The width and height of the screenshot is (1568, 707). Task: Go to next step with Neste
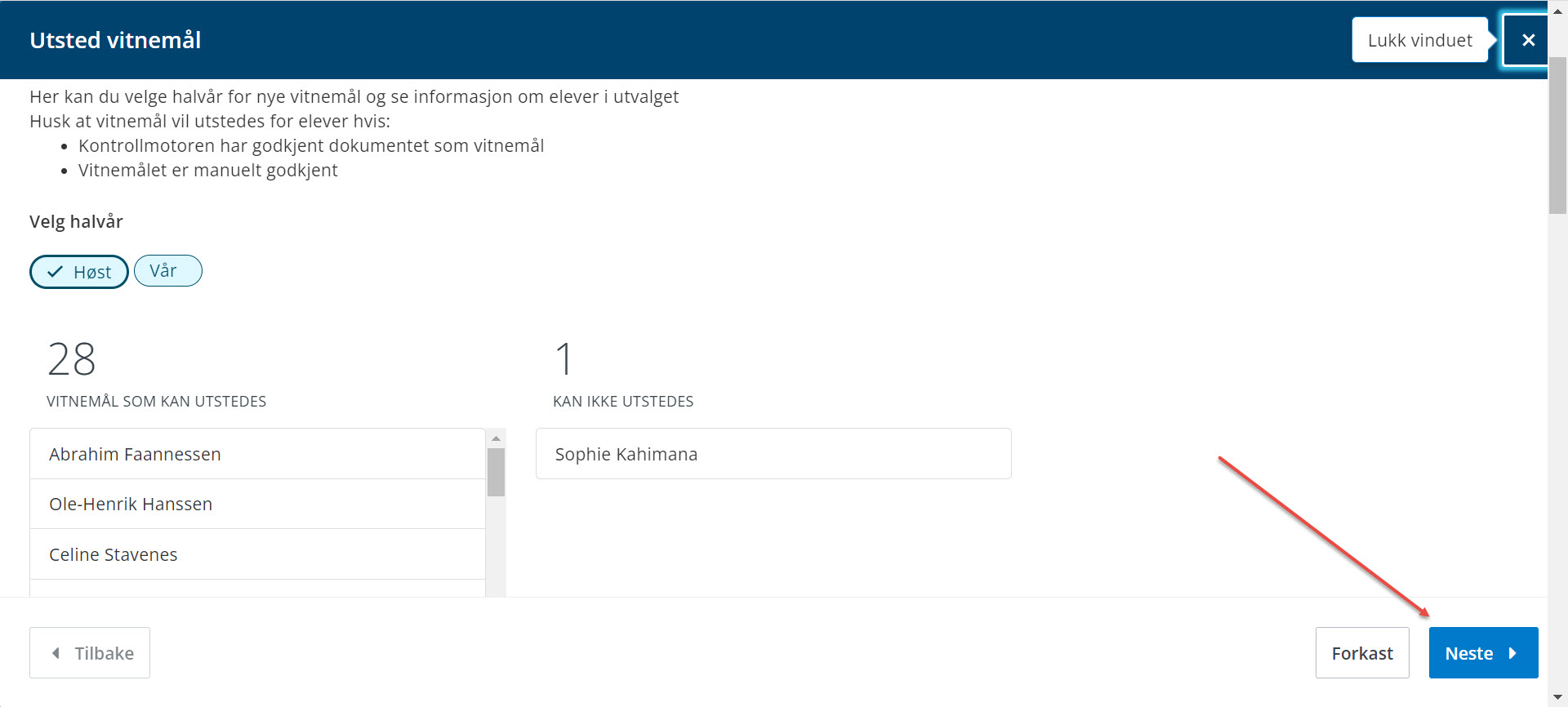pyautogui.click(x=1483, y=652)
